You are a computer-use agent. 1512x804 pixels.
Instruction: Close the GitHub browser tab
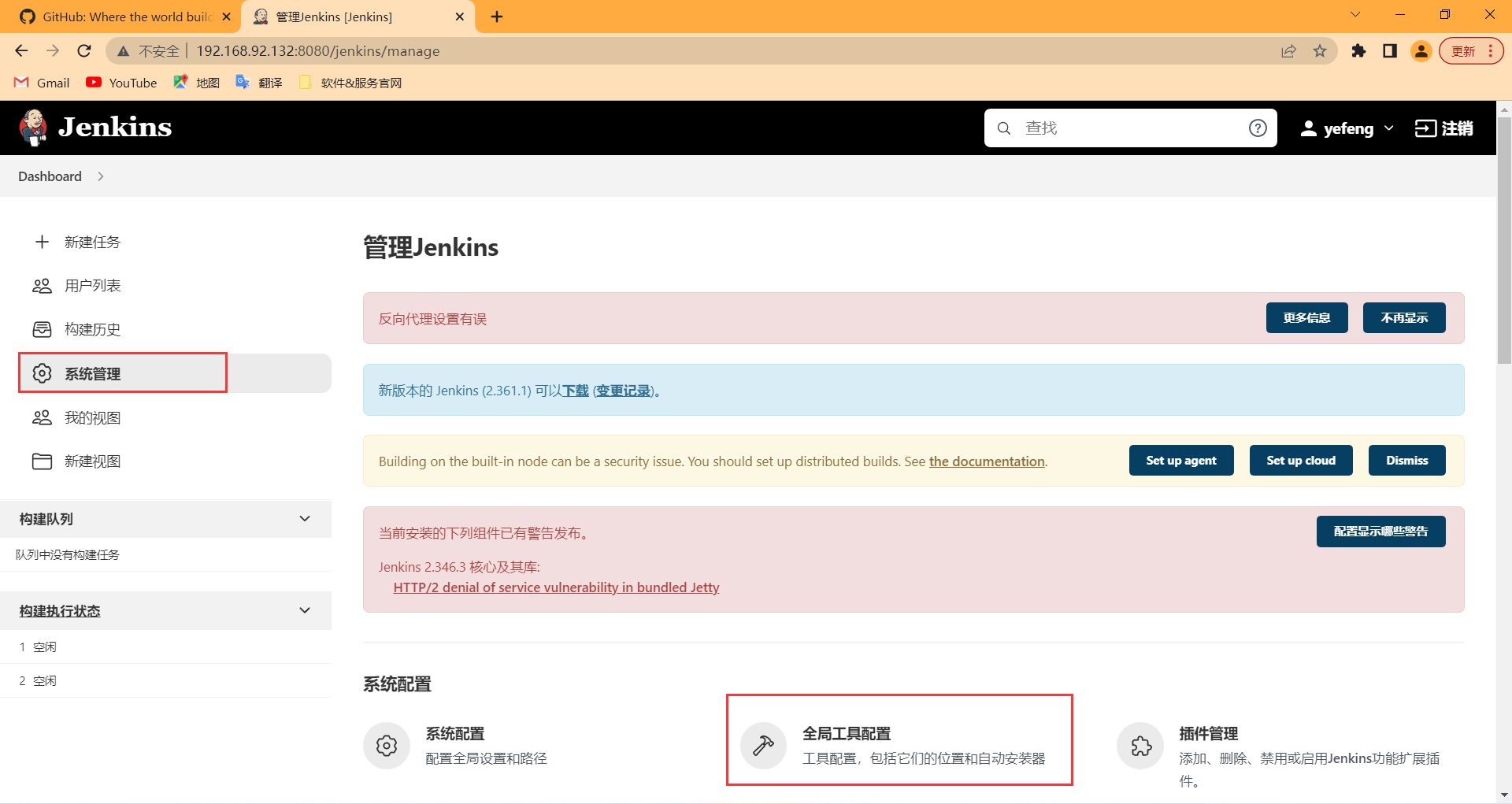(x=227, y=17)
